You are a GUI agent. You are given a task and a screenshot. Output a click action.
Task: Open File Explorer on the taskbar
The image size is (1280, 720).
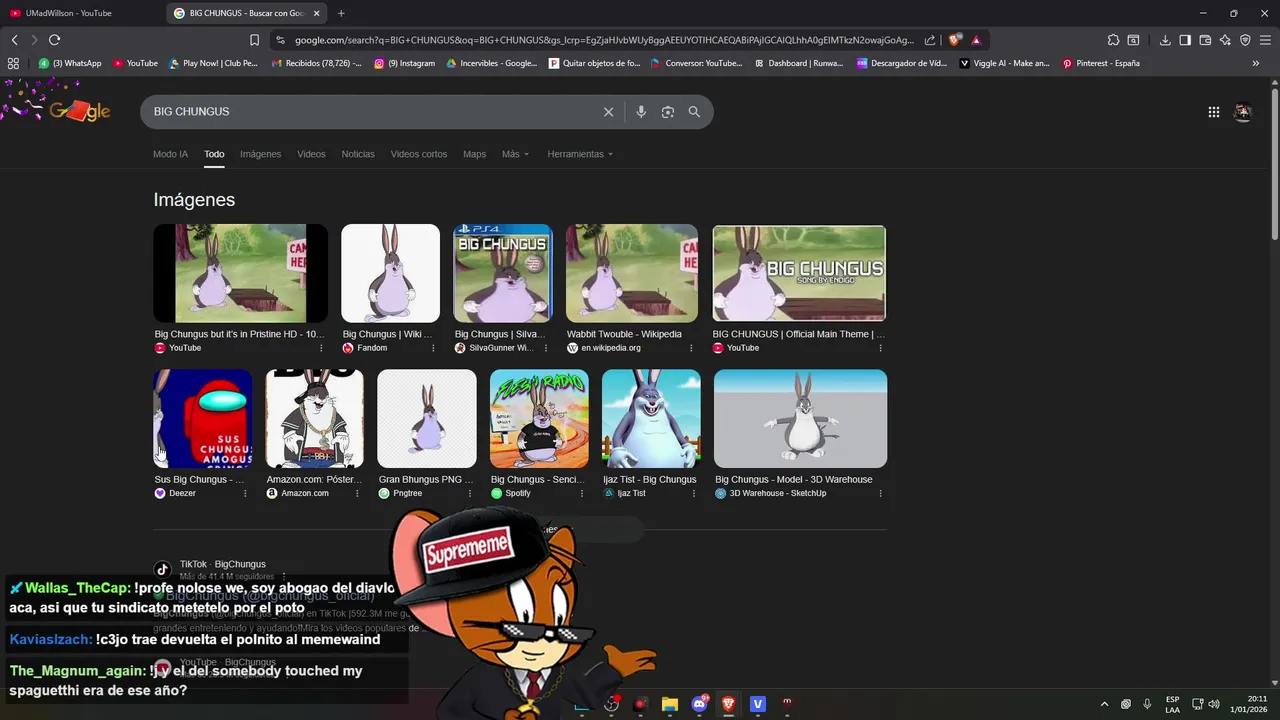click(x=670, y=704)
